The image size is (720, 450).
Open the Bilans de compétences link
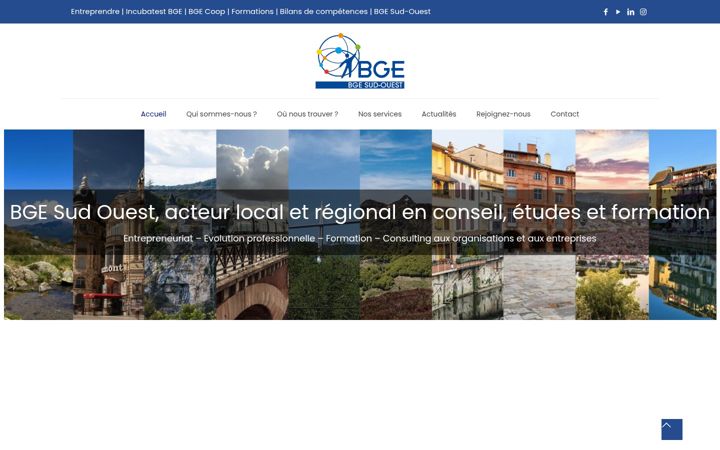(x=324, y=11)
